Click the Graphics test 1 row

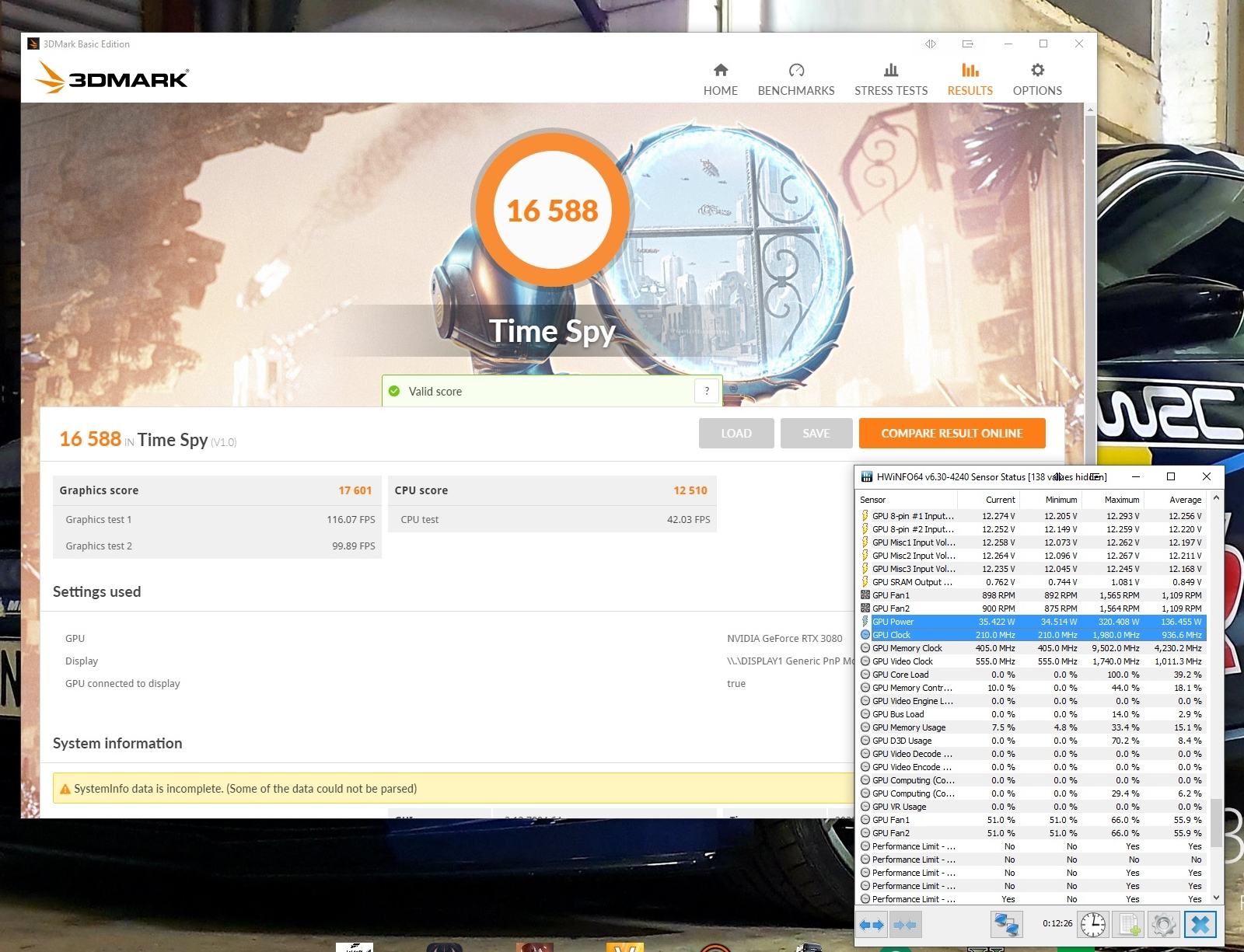(x=217, y=519)
